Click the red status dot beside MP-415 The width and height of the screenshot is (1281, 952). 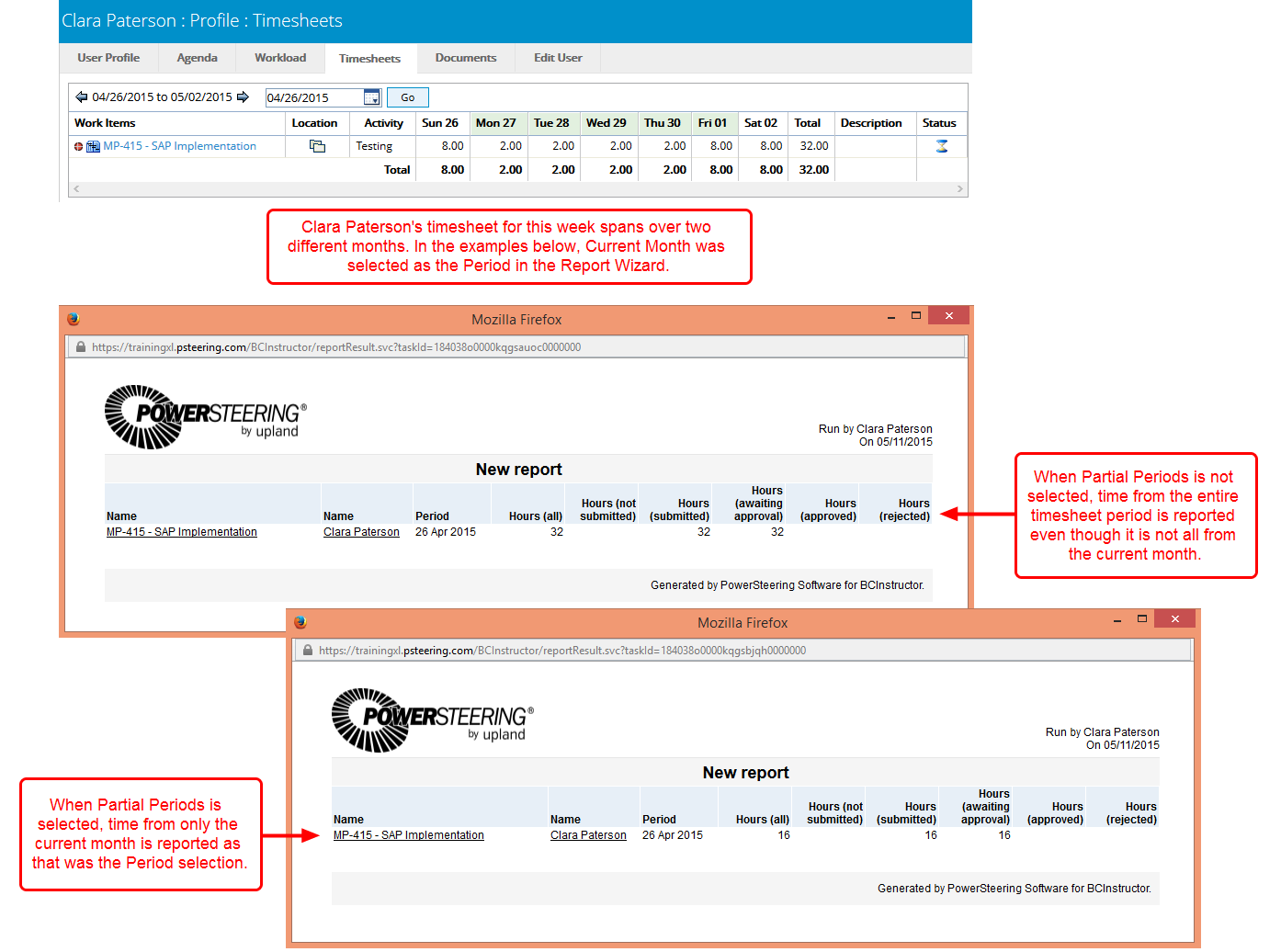(x=79, y=147)
